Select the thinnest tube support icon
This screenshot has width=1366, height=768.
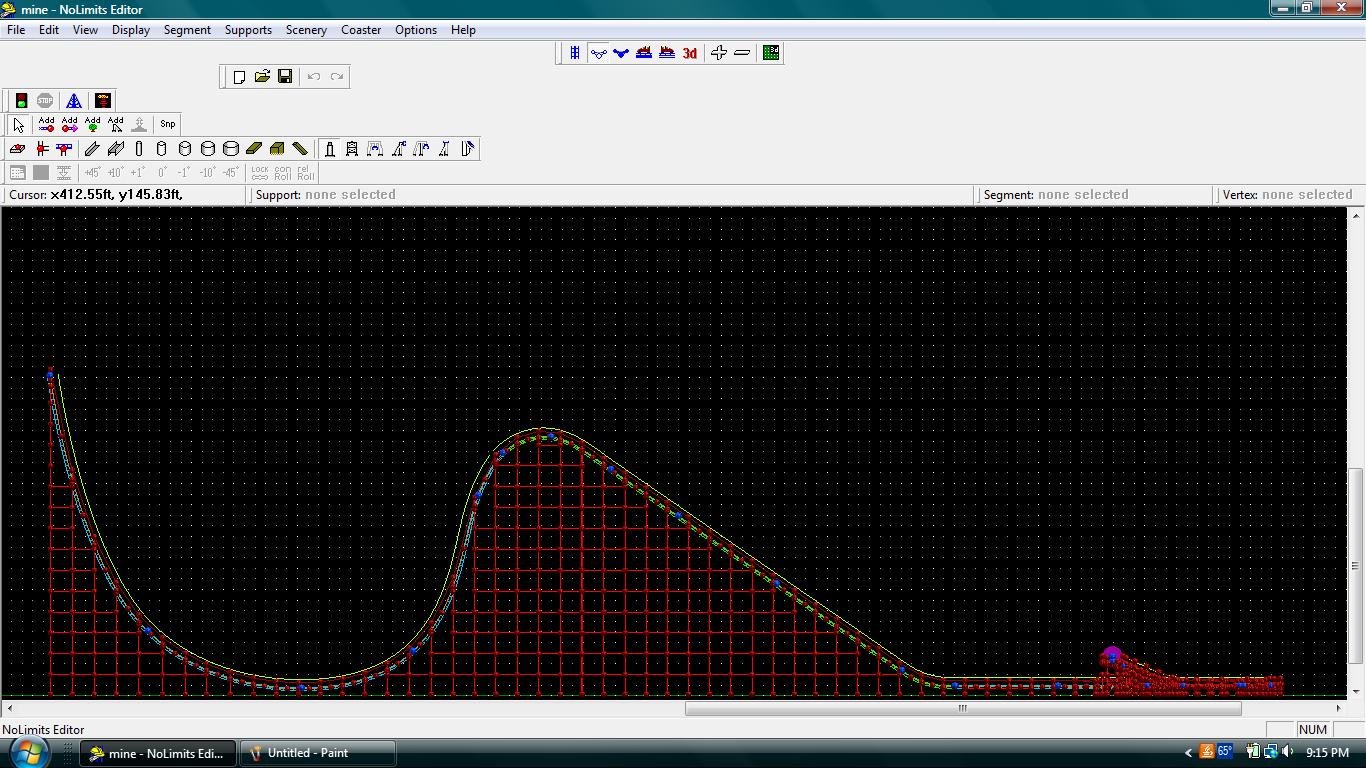(139, 149)
